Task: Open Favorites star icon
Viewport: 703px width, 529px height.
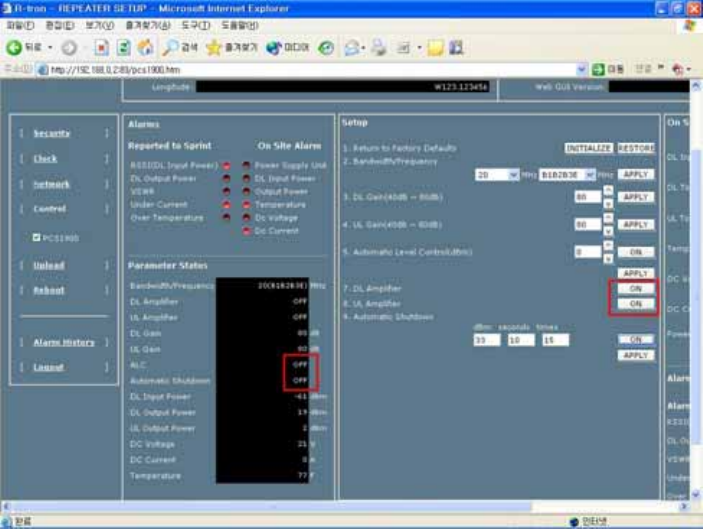Action: [214, 48]
